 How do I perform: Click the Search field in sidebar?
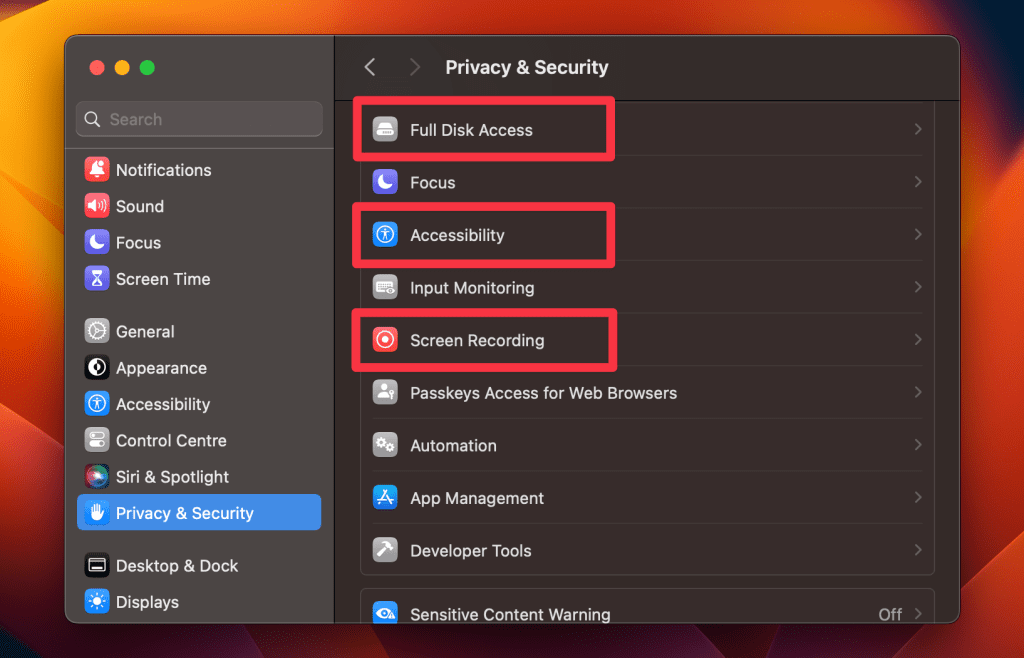[200, 119]
